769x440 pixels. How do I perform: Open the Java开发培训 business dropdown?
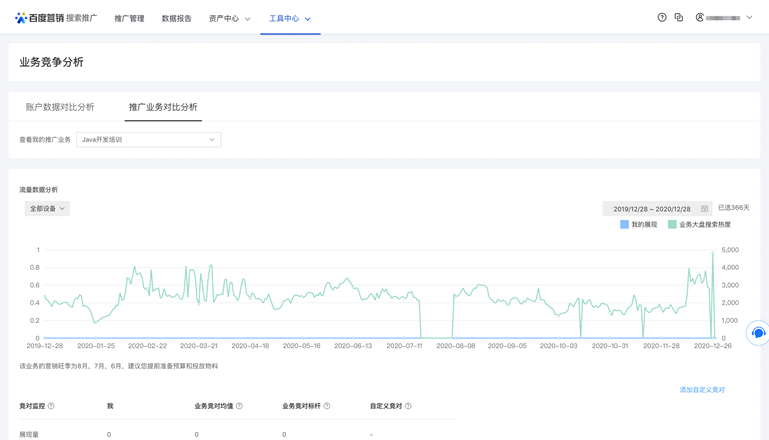click(148, 140)
